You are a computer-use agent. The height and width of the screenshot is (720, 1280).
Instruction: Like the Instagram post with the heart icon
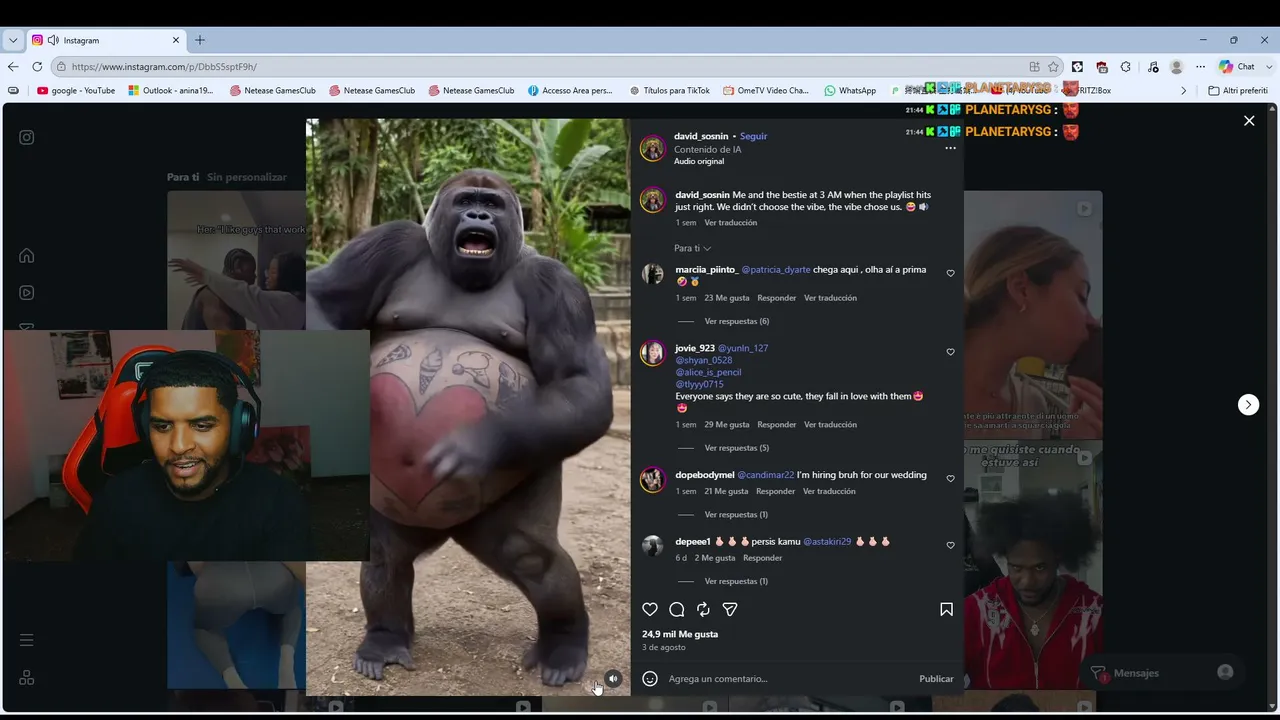click(650, 609)
